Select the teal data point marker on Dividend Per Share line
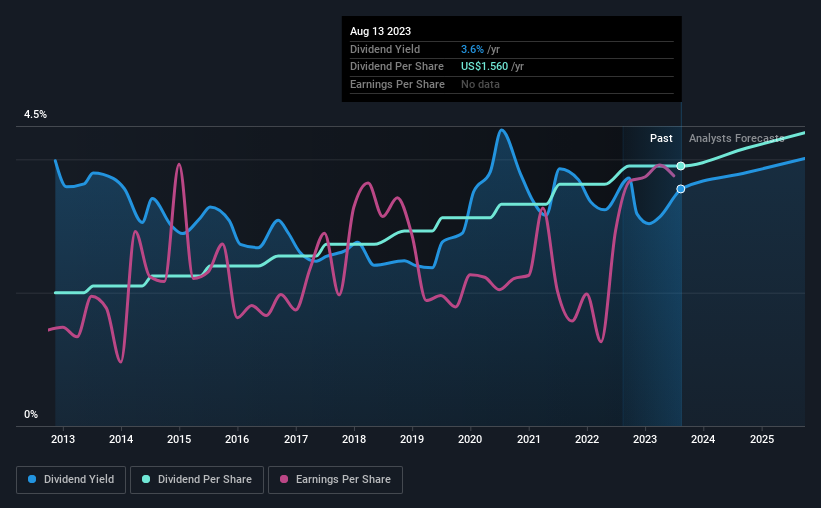The width and height of the screenshot is (821, 508). tap(681, 166)
